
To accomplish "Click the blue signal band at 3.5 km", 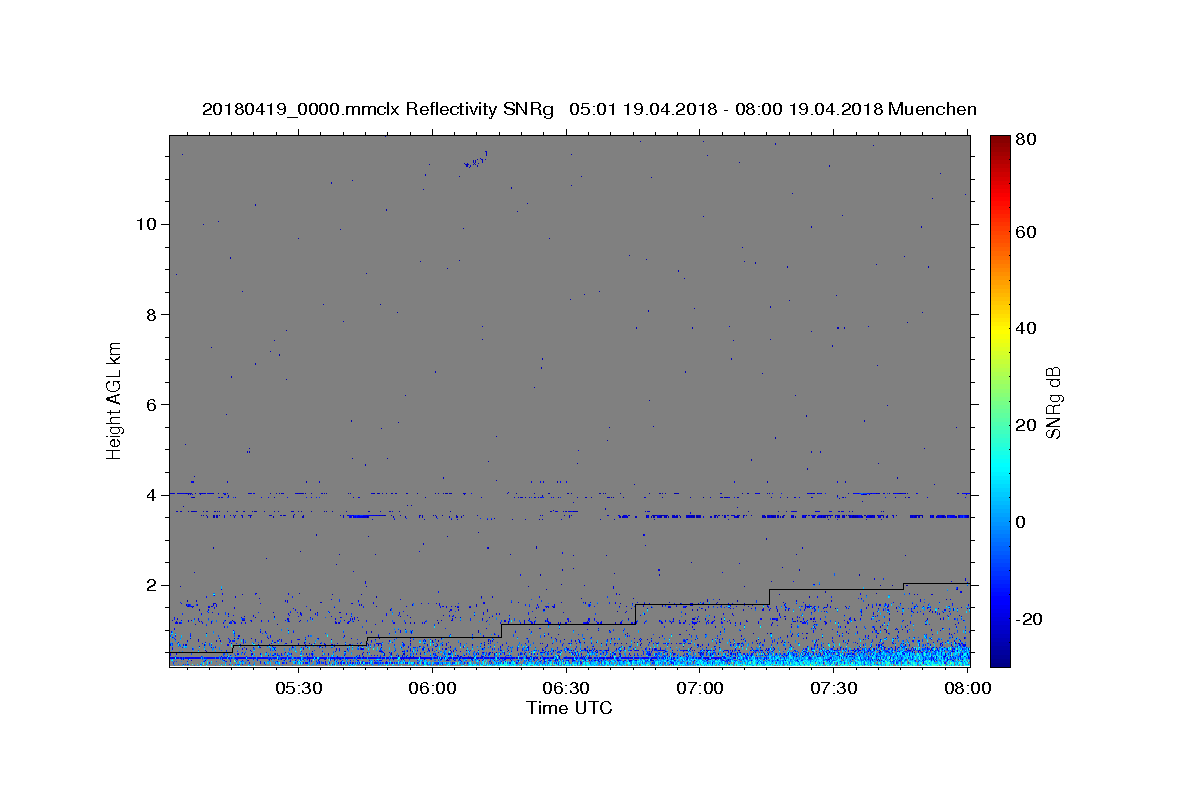I will tap(794, 516).
